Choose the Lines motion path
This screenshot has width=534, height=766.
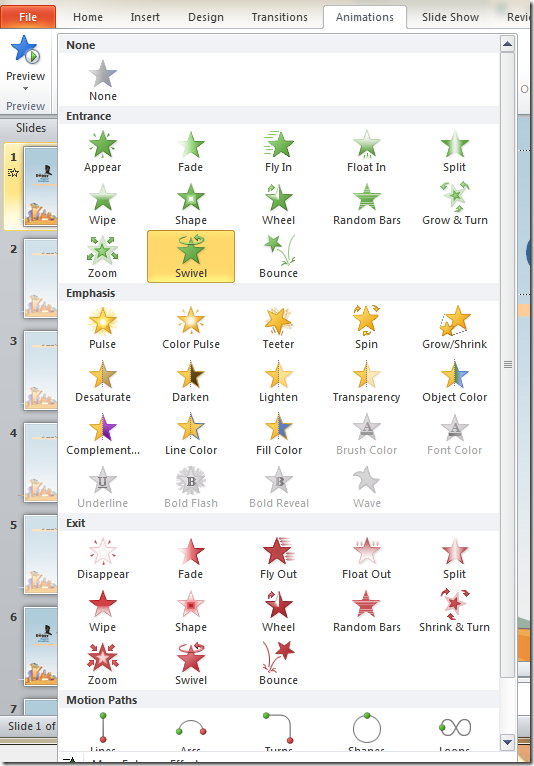pyautogui.click(x=103, y=730)
